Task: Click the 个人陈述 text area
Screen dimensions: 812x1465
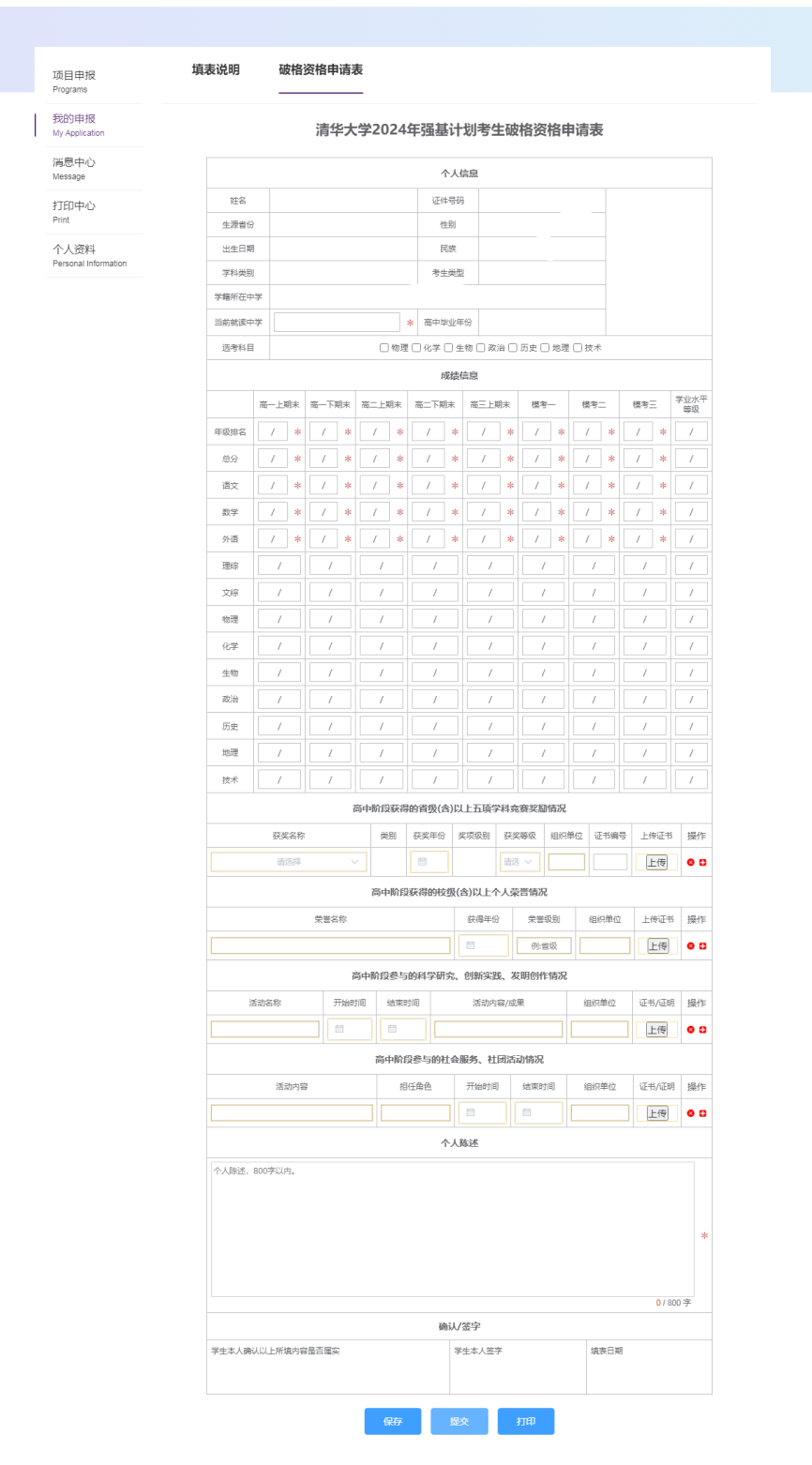Action: pyautogui.click(x=452, y=1229)
